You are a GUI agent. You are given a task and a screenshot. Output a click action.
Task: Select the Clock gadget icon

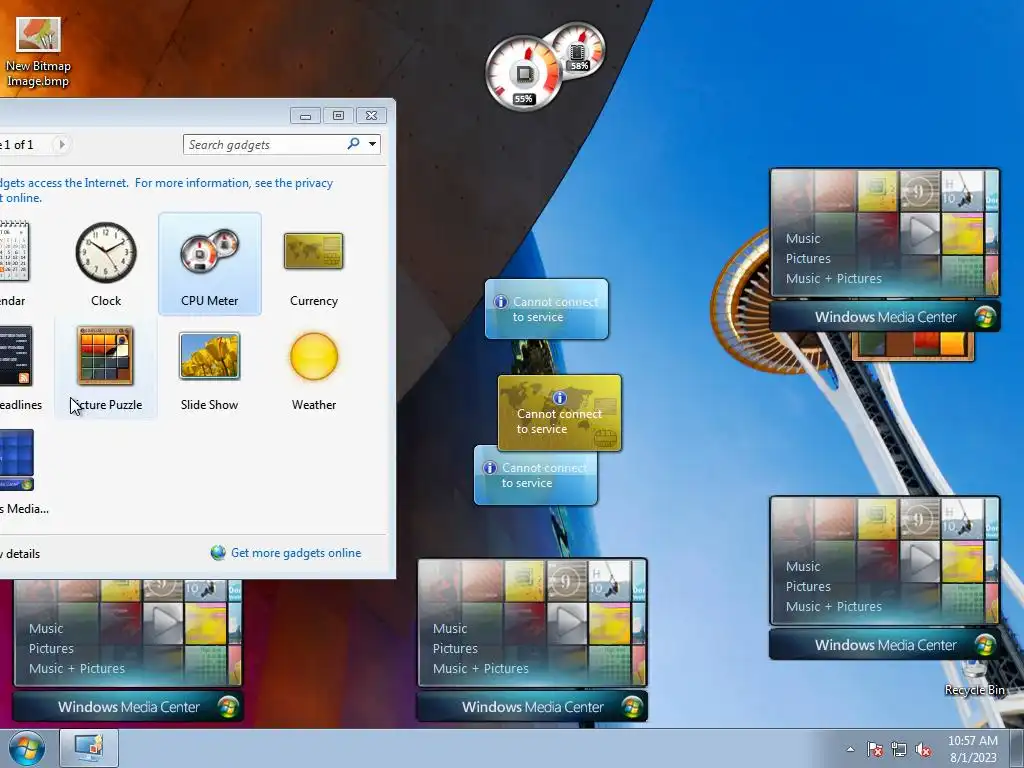coord(106,252)
